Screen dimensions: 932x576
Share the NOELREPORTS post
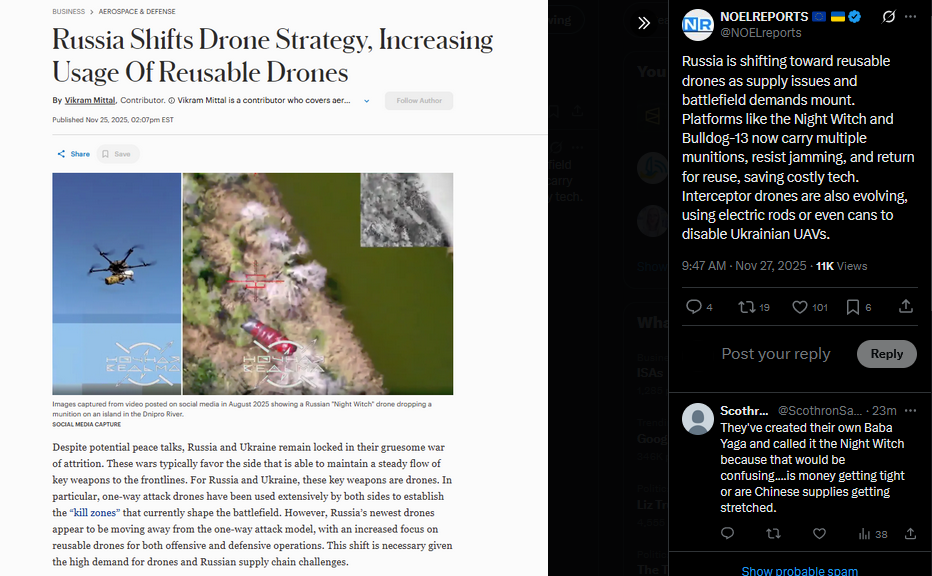click(x=905, y=306)
